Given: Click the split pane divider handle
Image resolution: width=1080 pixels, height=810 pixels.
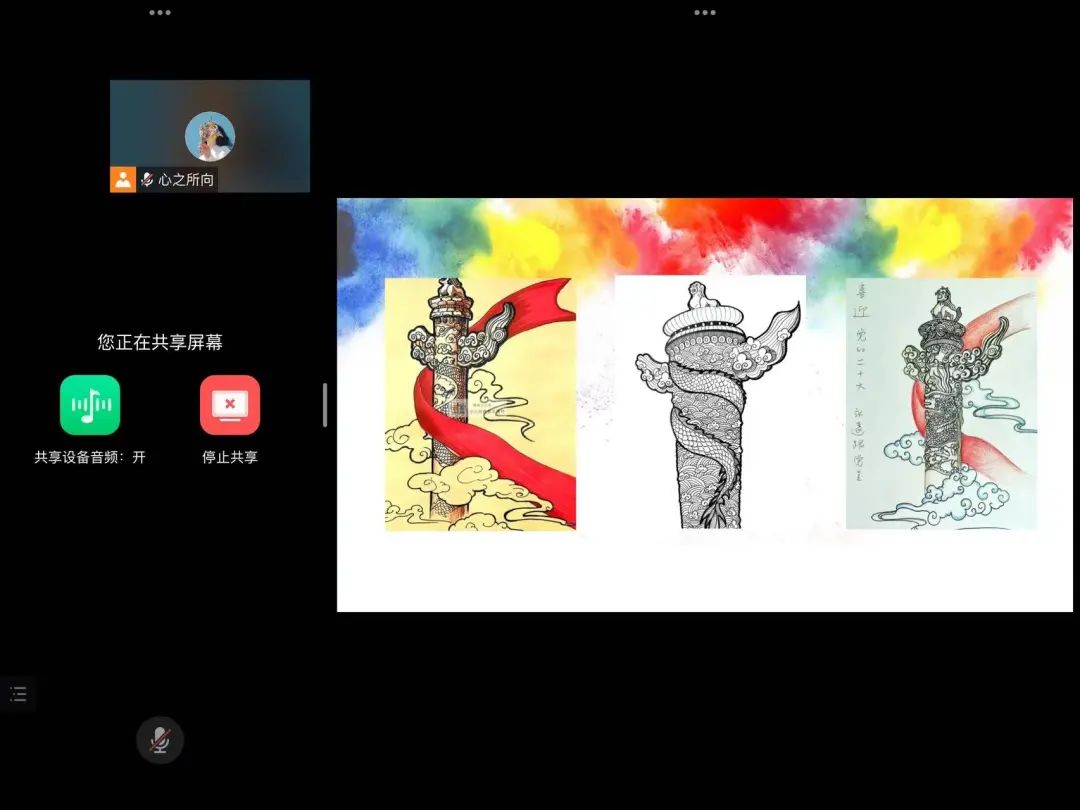Looking at the screenshot, I should (x=325, y=405).
